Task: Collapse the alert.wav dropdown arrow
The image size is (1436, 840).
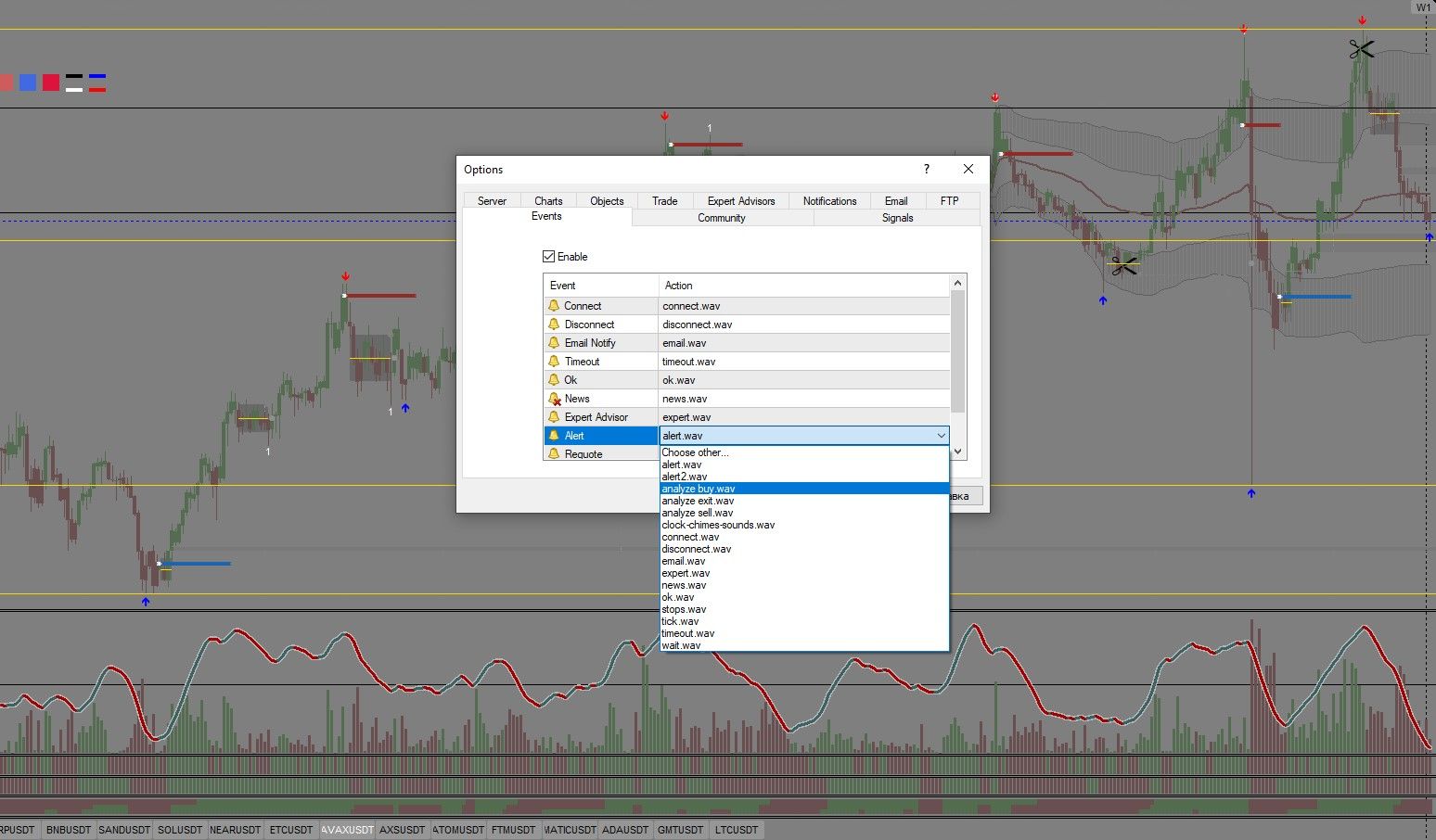Action: coord(941,436)
